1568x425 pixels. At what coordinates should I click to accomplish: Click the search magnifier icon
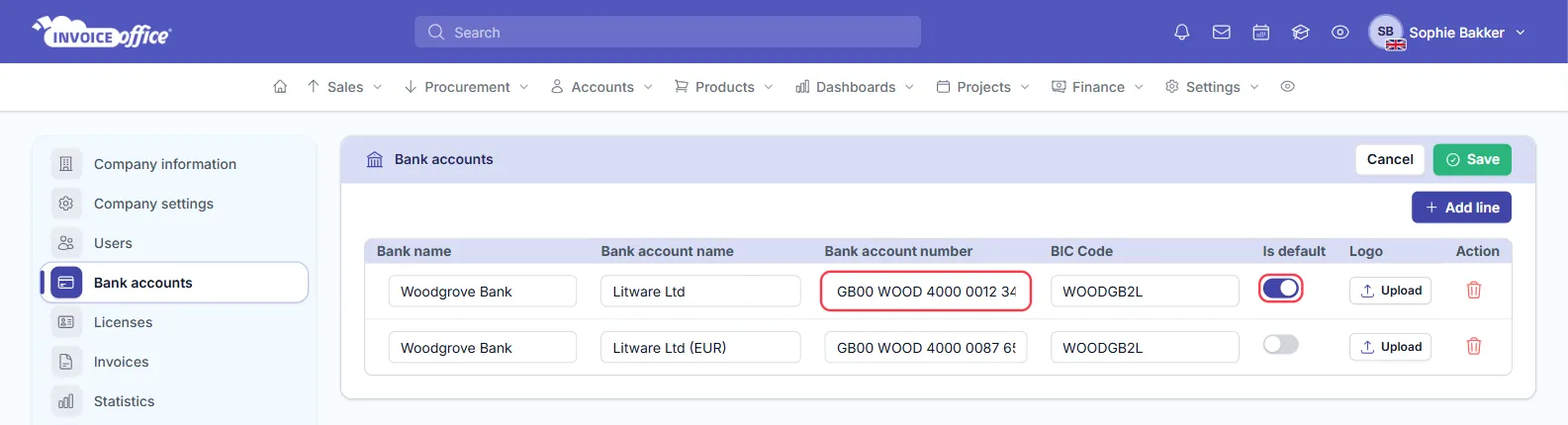[436, 33]
